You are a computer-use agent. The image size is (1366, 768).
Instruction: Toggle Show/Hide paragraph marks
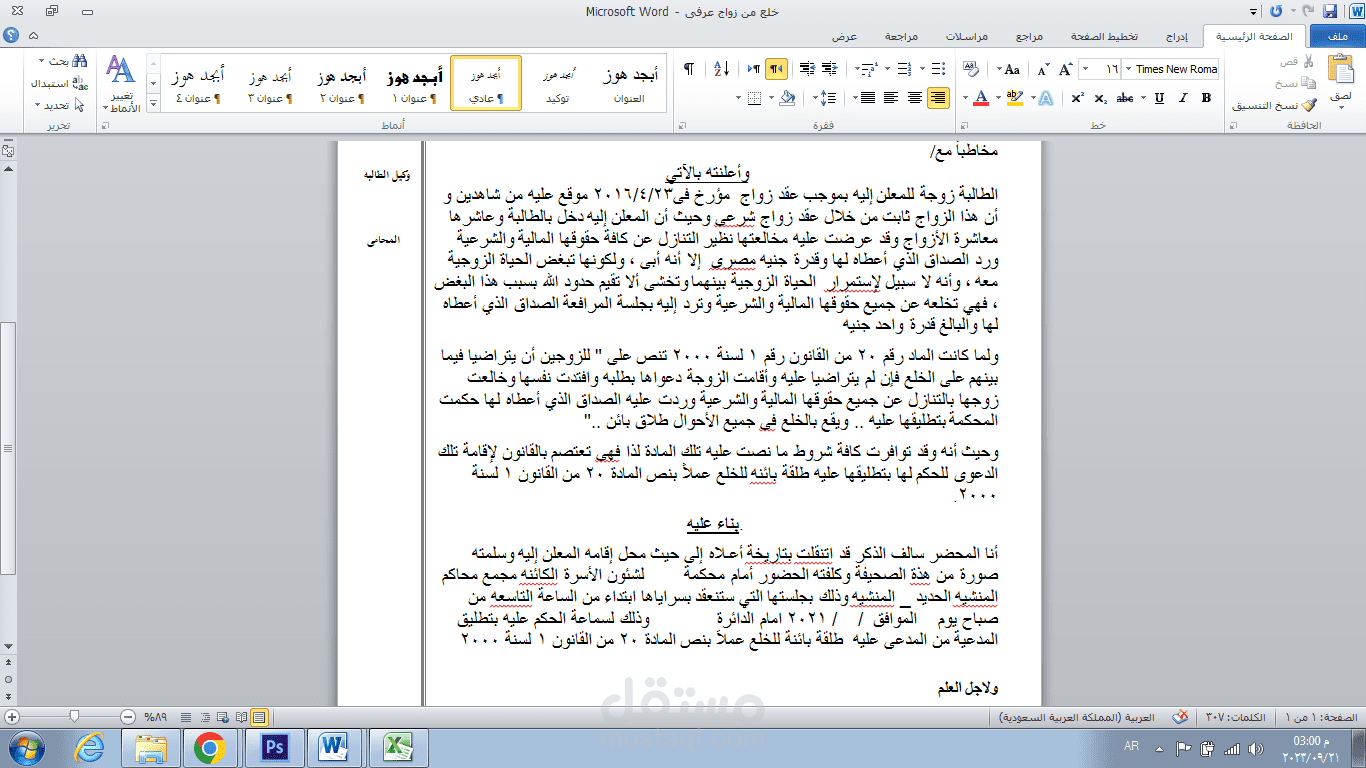[x=689, y=69]
